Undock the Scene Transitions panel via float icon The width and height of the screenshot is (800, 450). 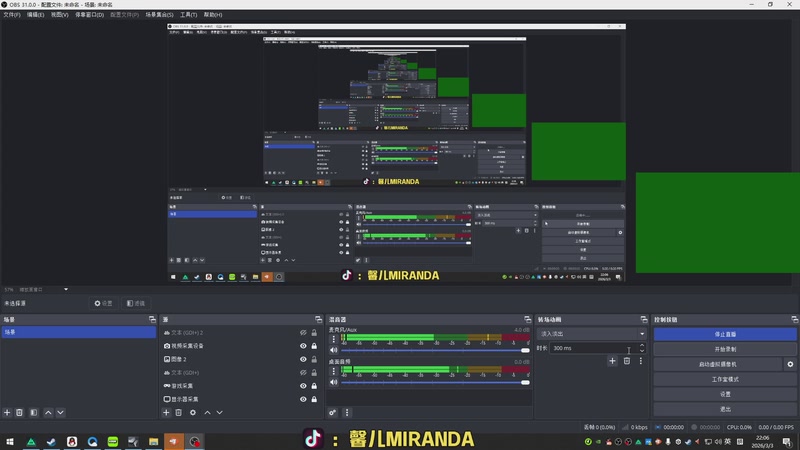click(644, 319)
